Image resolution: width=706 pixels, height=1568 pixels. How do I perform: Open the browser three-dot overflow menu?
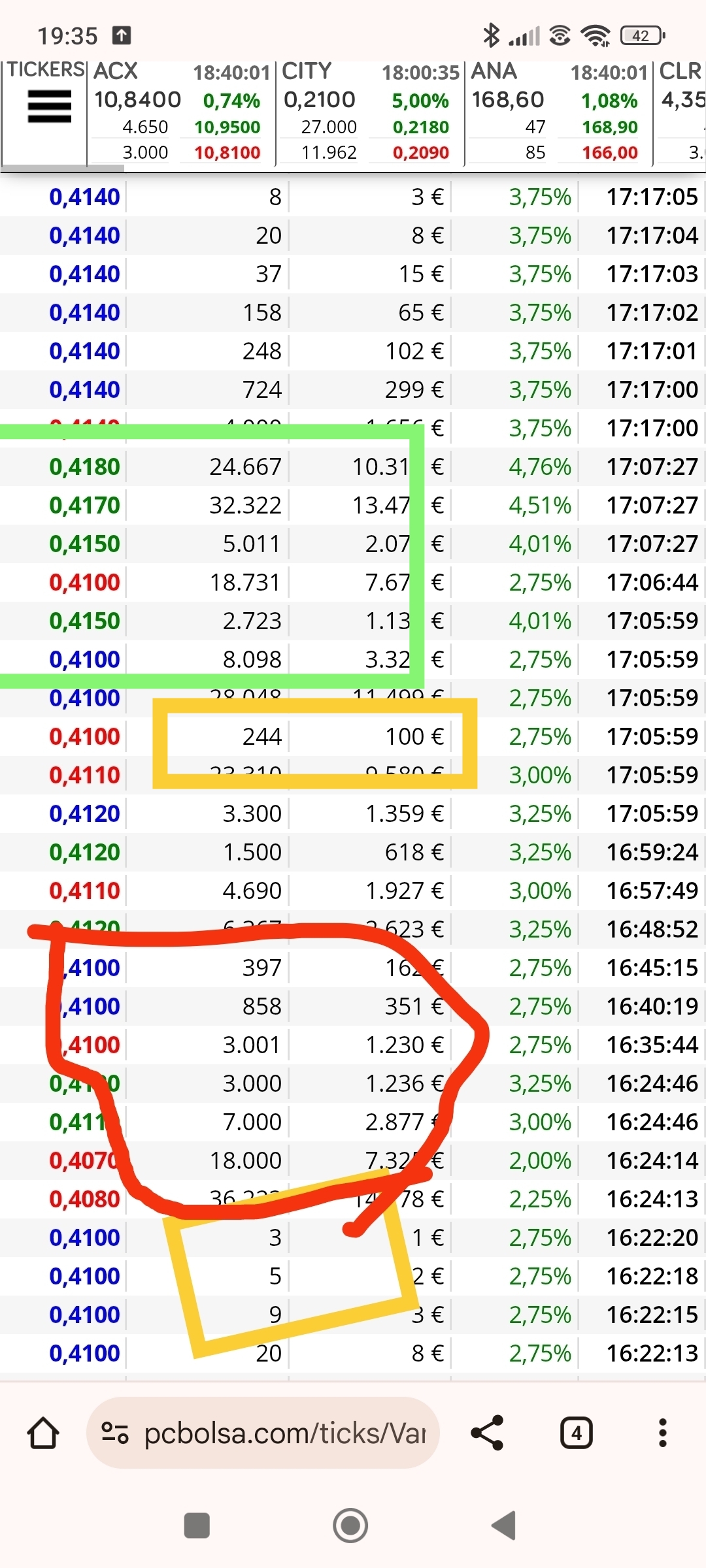point(663,1433)
